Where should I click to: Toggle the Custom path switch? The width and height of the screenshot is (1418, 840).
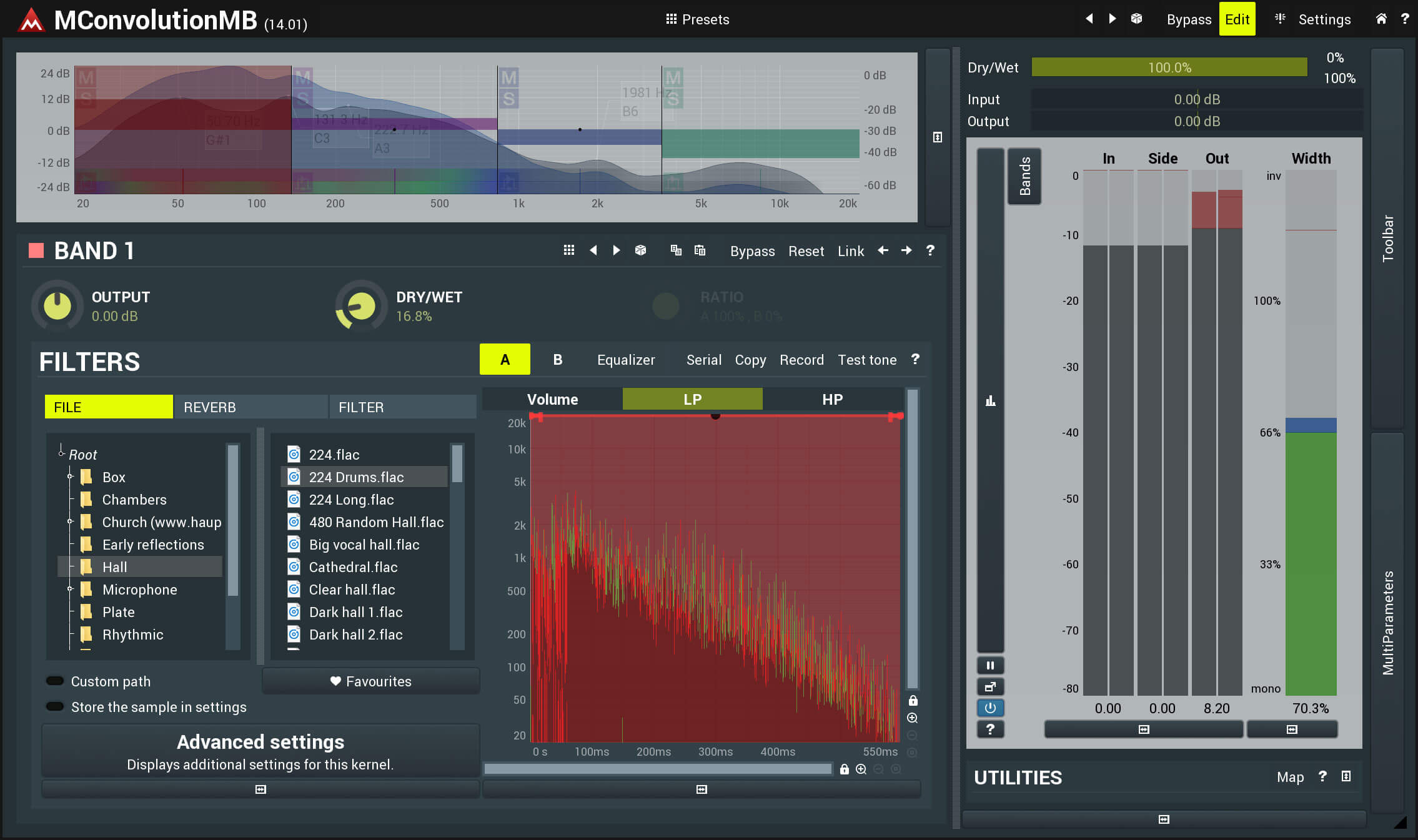(x=56, y=681)
